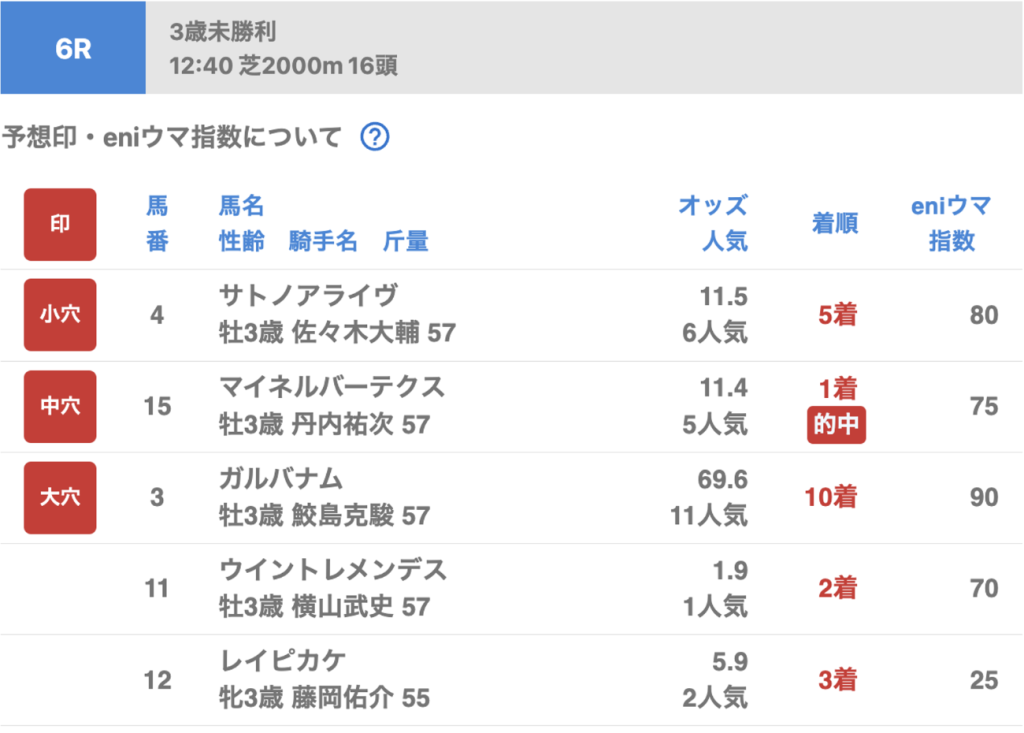Click the 小穴 prediction badge

60,315
